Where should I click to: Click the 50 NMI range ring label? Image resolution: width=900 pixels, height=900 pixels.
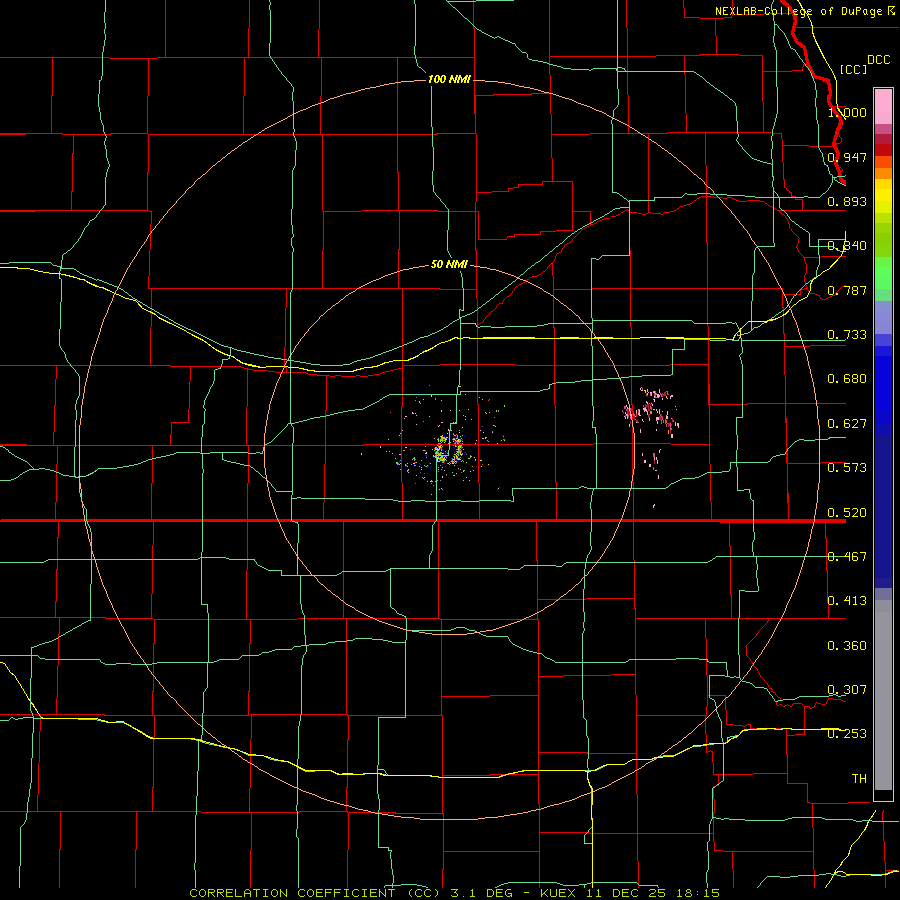coord(449,264)
